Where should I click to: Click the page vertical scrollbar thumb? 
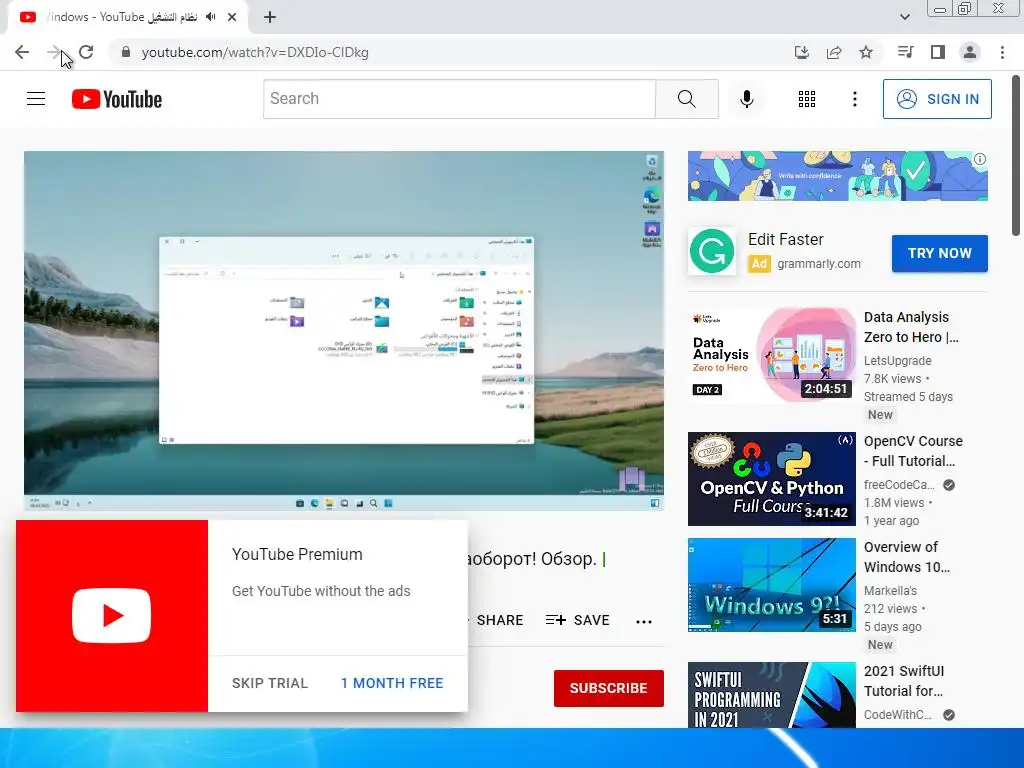1016,155
